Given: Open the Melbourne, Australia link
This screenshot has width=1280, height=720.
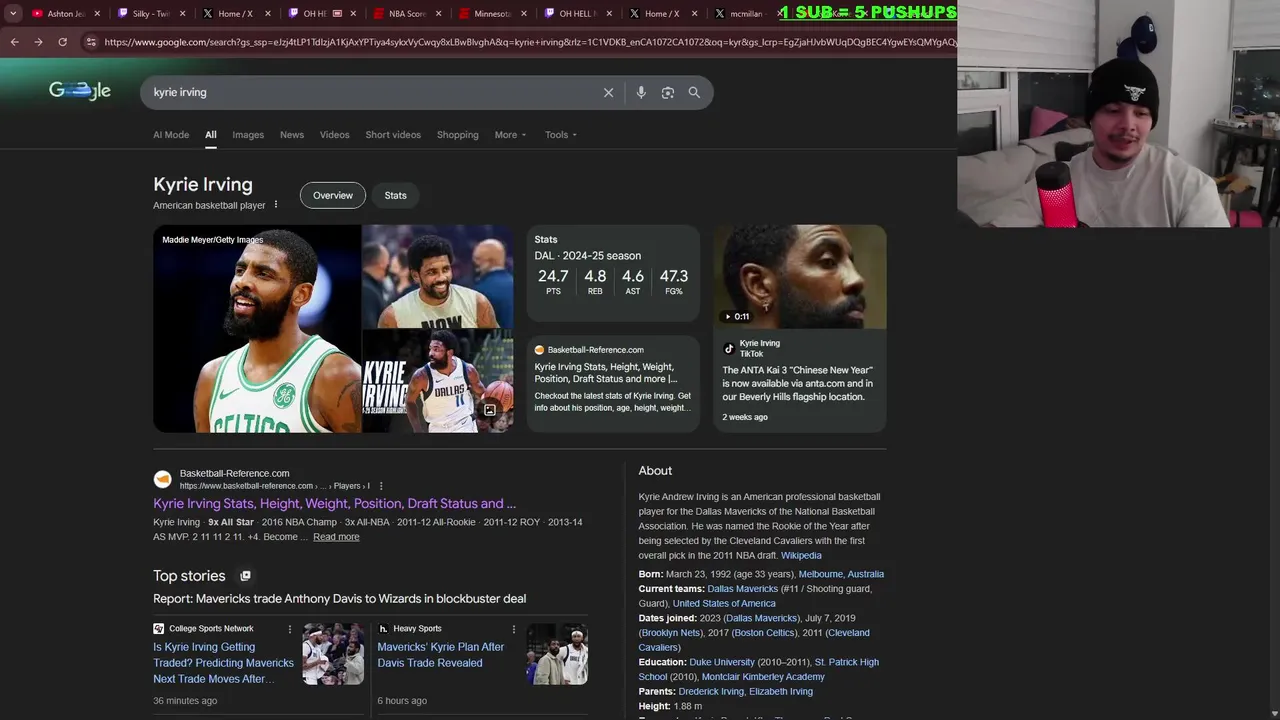Looking at the screenshot, I should tap(841, 574).
